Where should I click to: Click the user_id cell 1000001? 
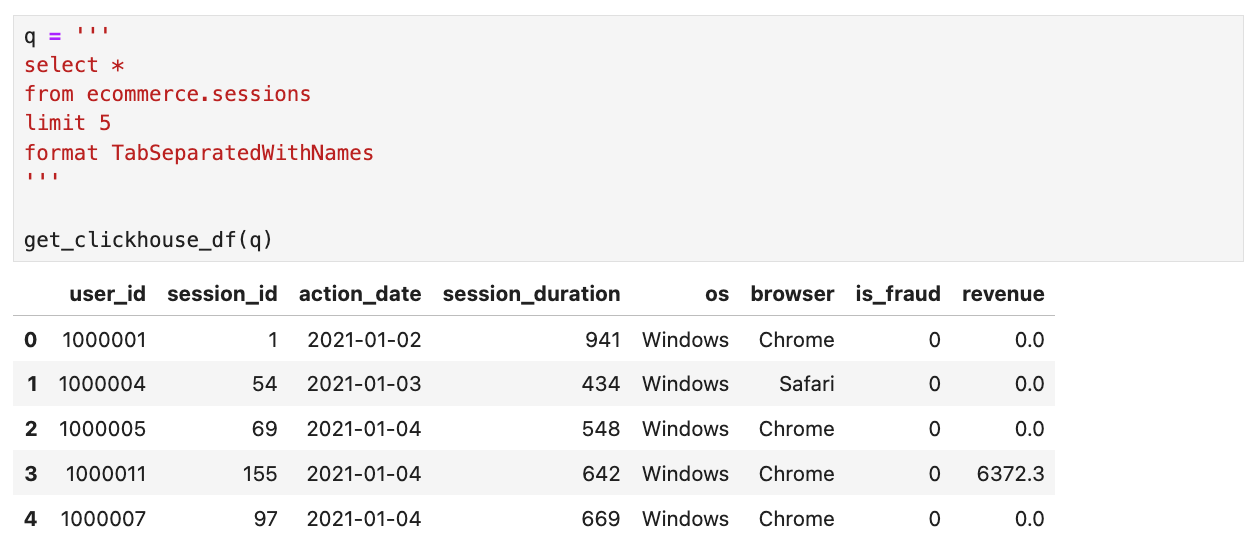tap(104, 340)
